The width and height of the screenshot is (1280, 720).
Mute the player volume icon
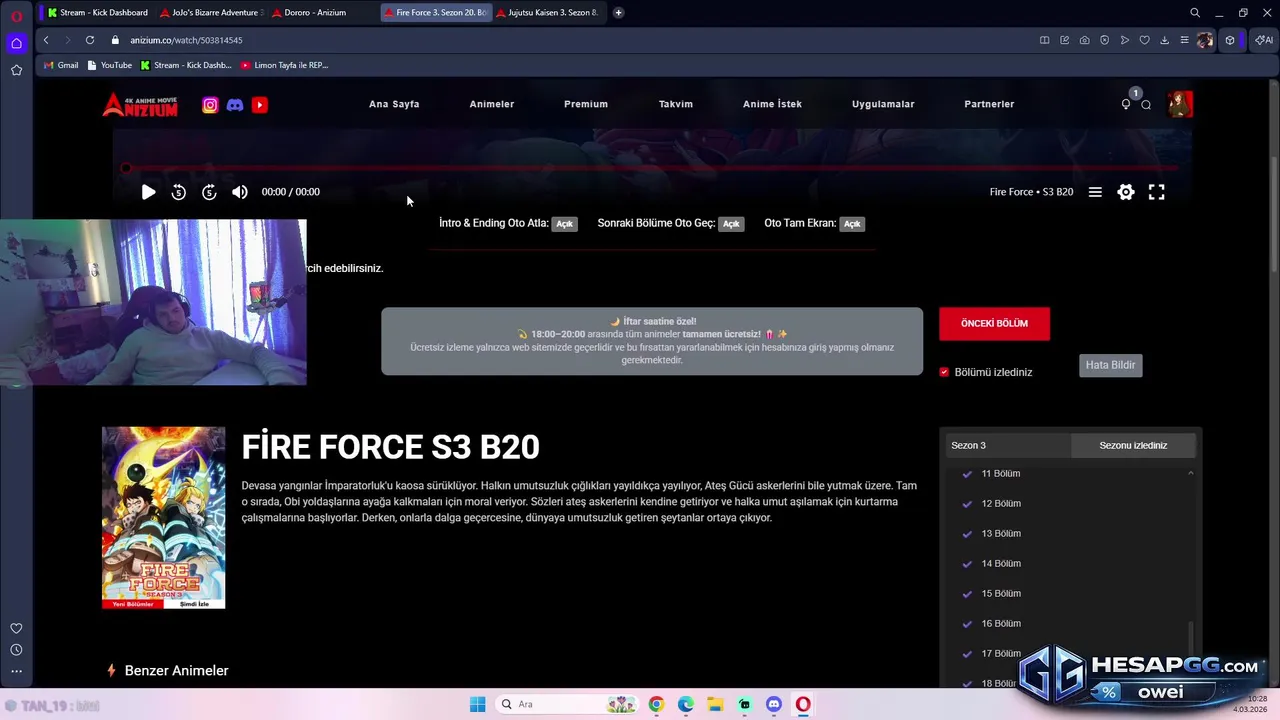point(240,192)
